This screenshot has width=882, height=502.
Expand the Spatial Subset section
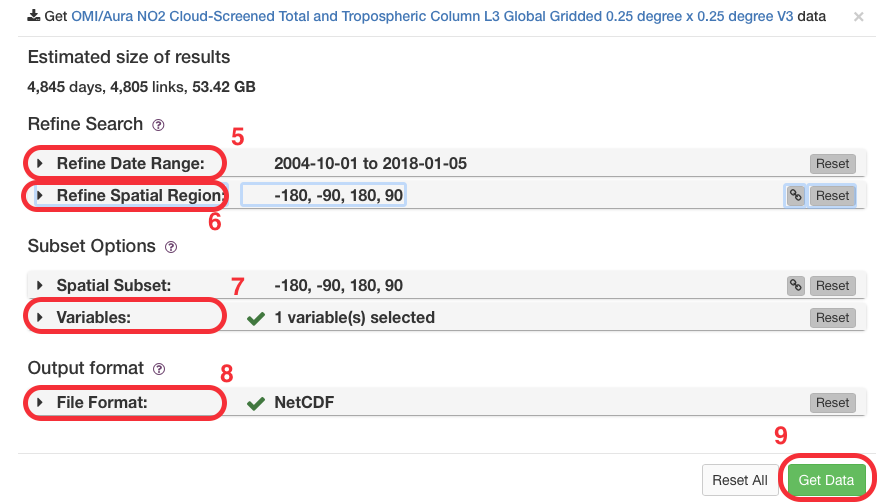tap(39, 285)
